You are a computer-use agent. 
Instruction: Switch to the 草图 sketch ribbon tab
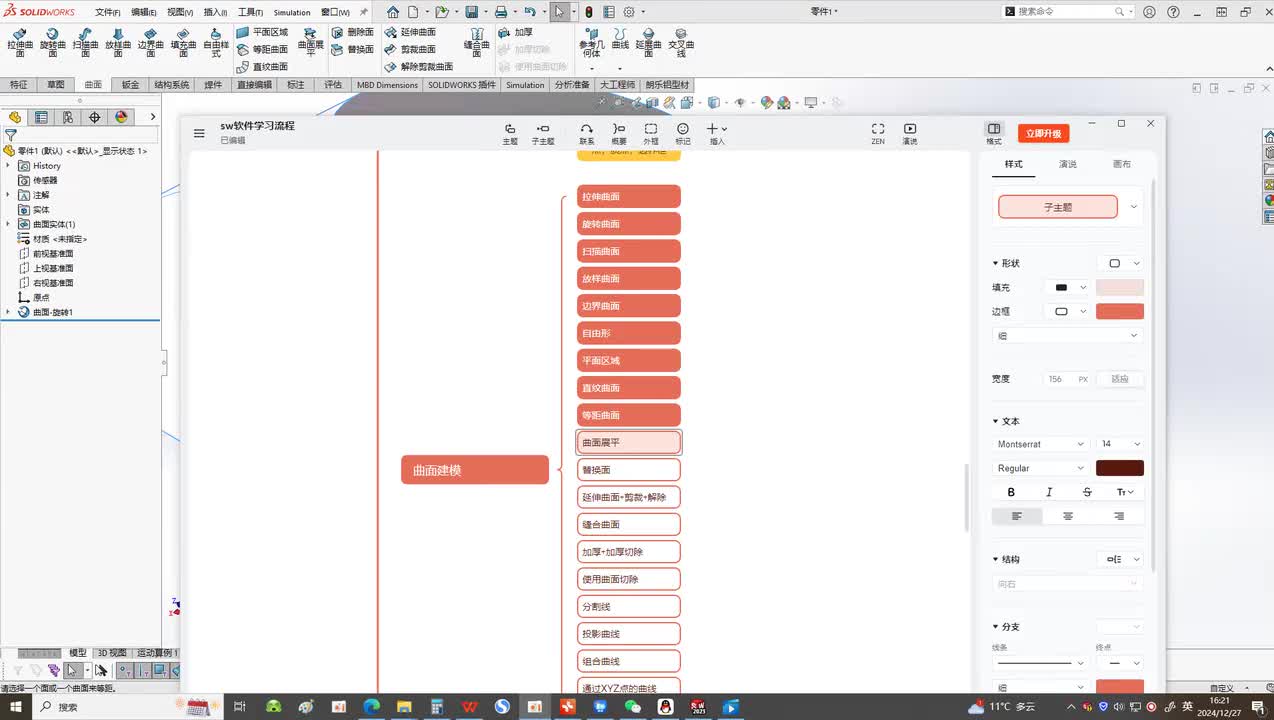pos(55,85)
